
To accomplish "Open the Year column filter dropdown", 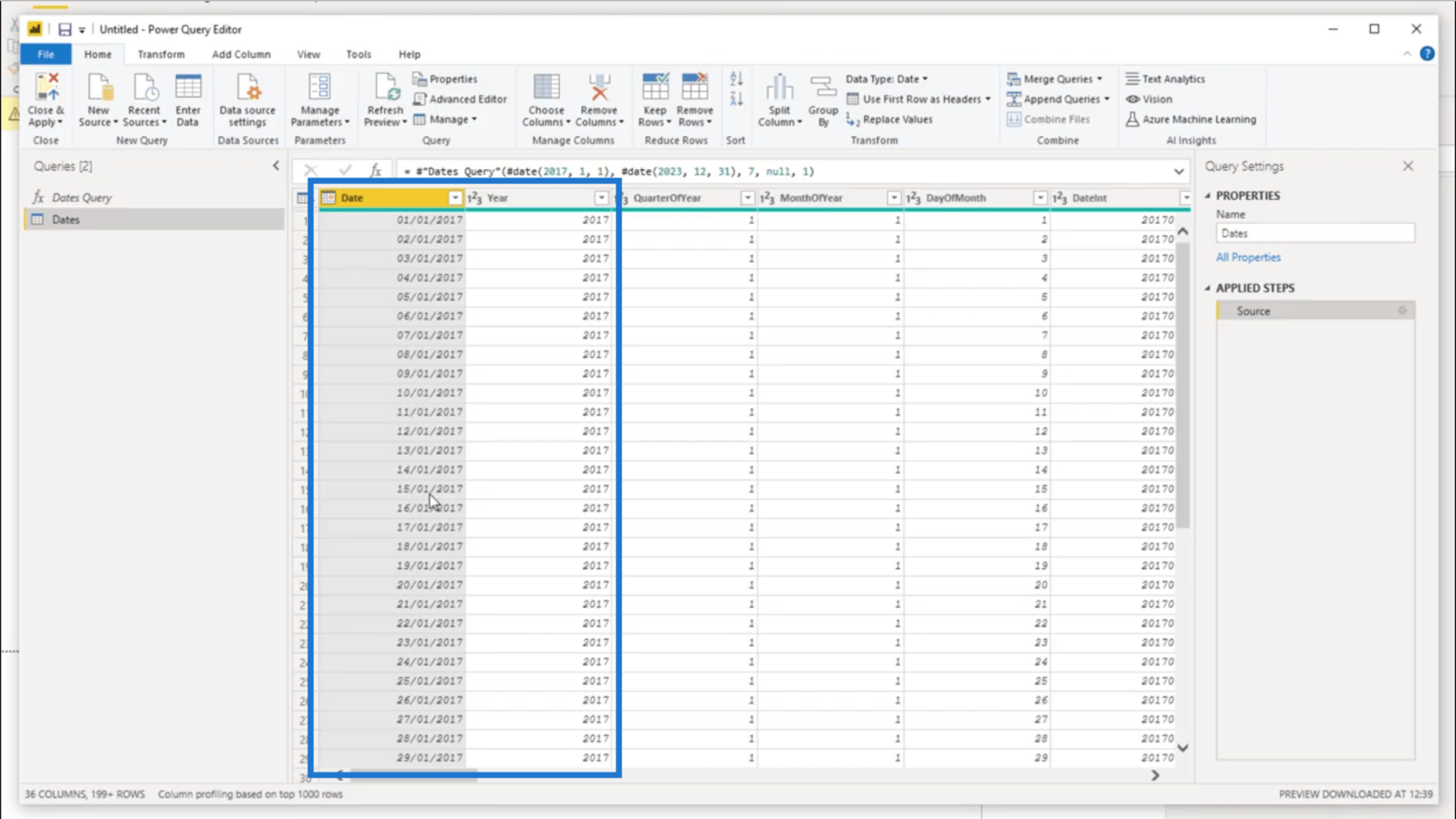I will 601,198.
